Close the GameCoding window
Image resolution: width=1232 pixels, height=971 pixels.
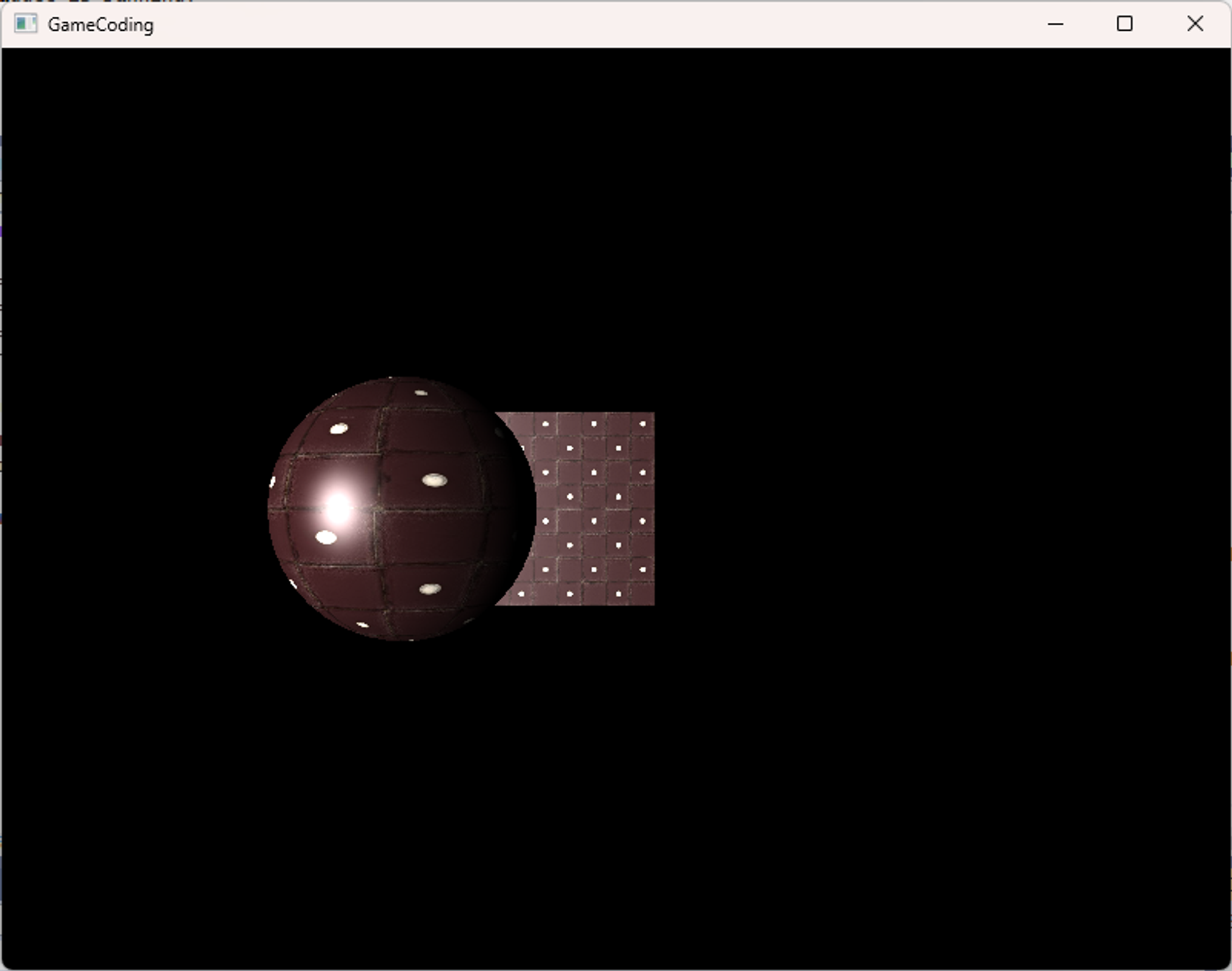[1194, 24]
